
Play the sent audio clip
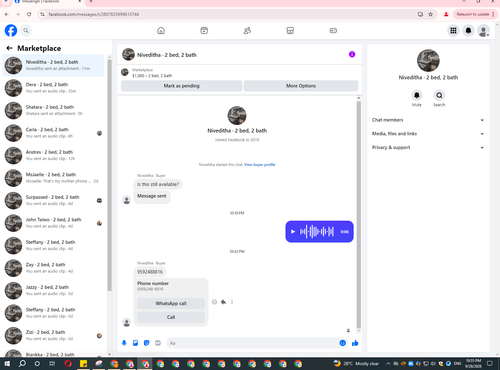293,231
